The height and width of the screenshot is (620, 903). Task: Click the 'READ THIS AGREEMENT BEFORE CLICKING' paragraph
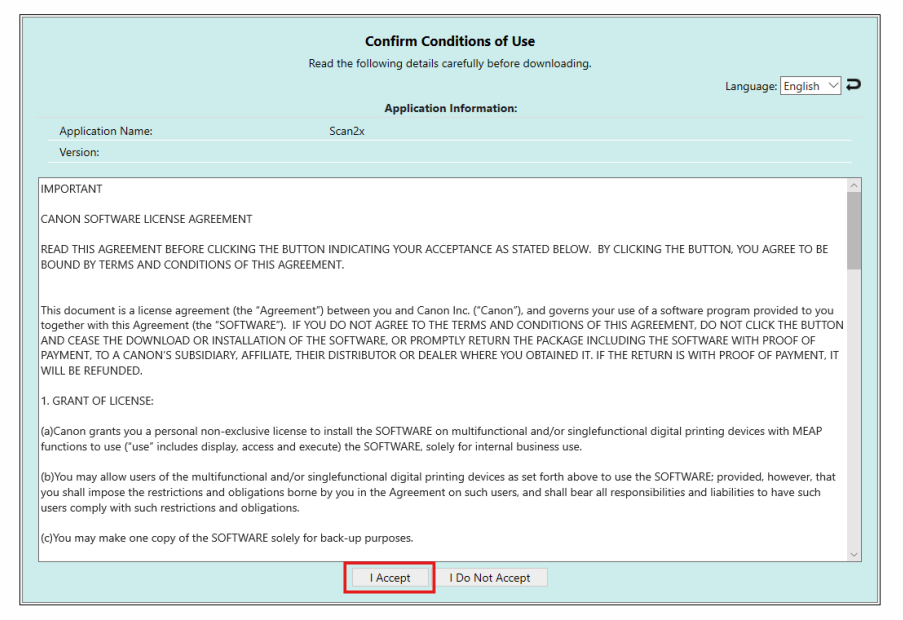click(x=434, y=257)
